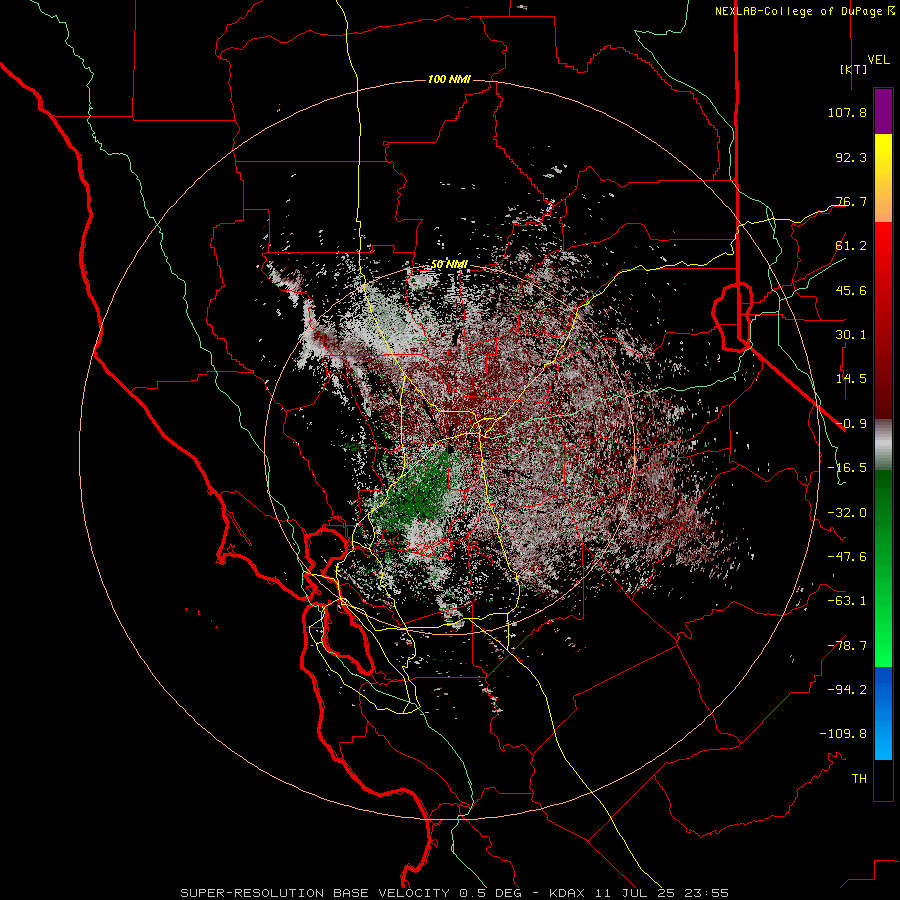Click the 30.1 scale value

tap(851, 335)
